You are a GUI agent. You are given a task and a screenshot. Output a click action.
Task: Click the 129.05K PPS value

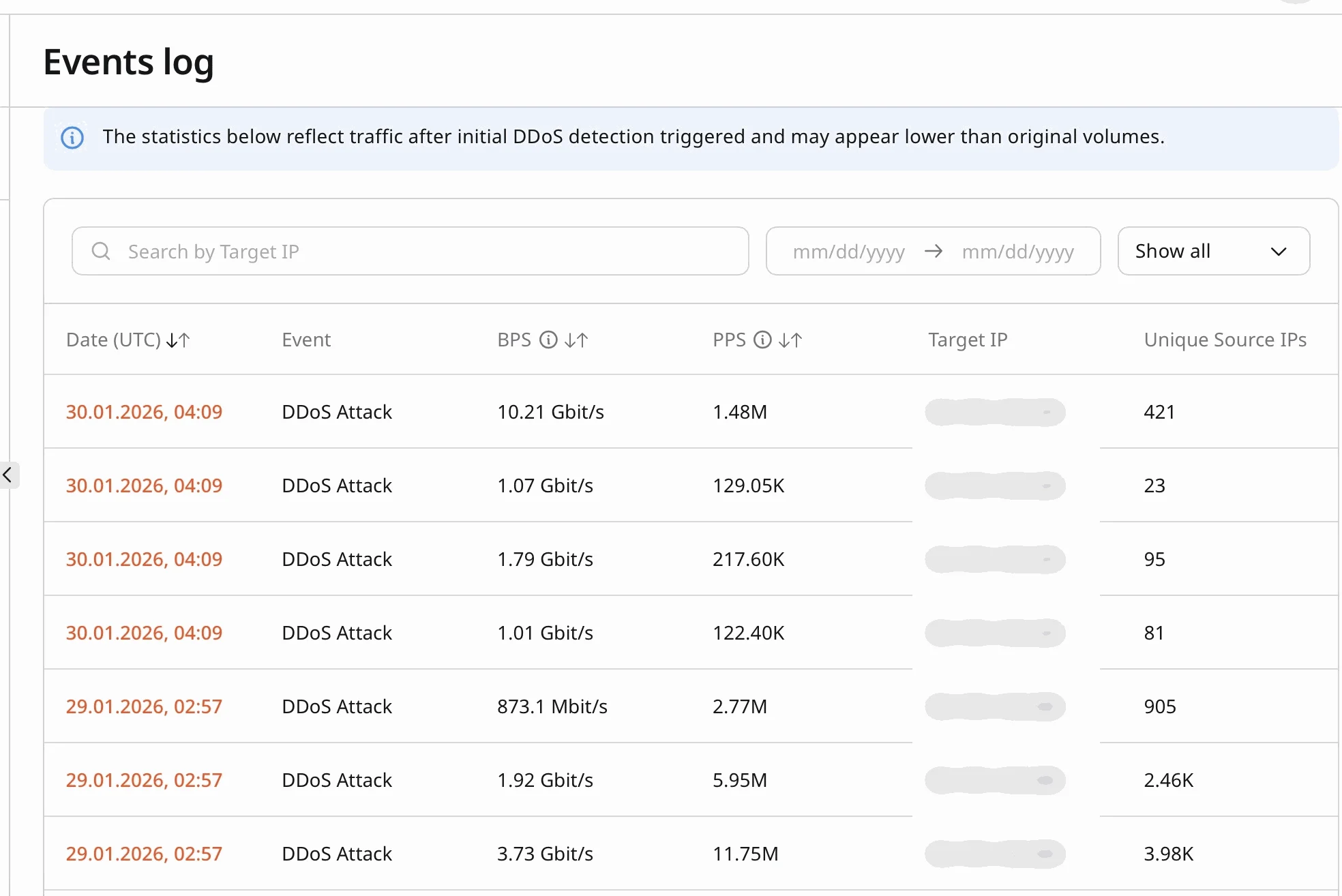point(749,486)
